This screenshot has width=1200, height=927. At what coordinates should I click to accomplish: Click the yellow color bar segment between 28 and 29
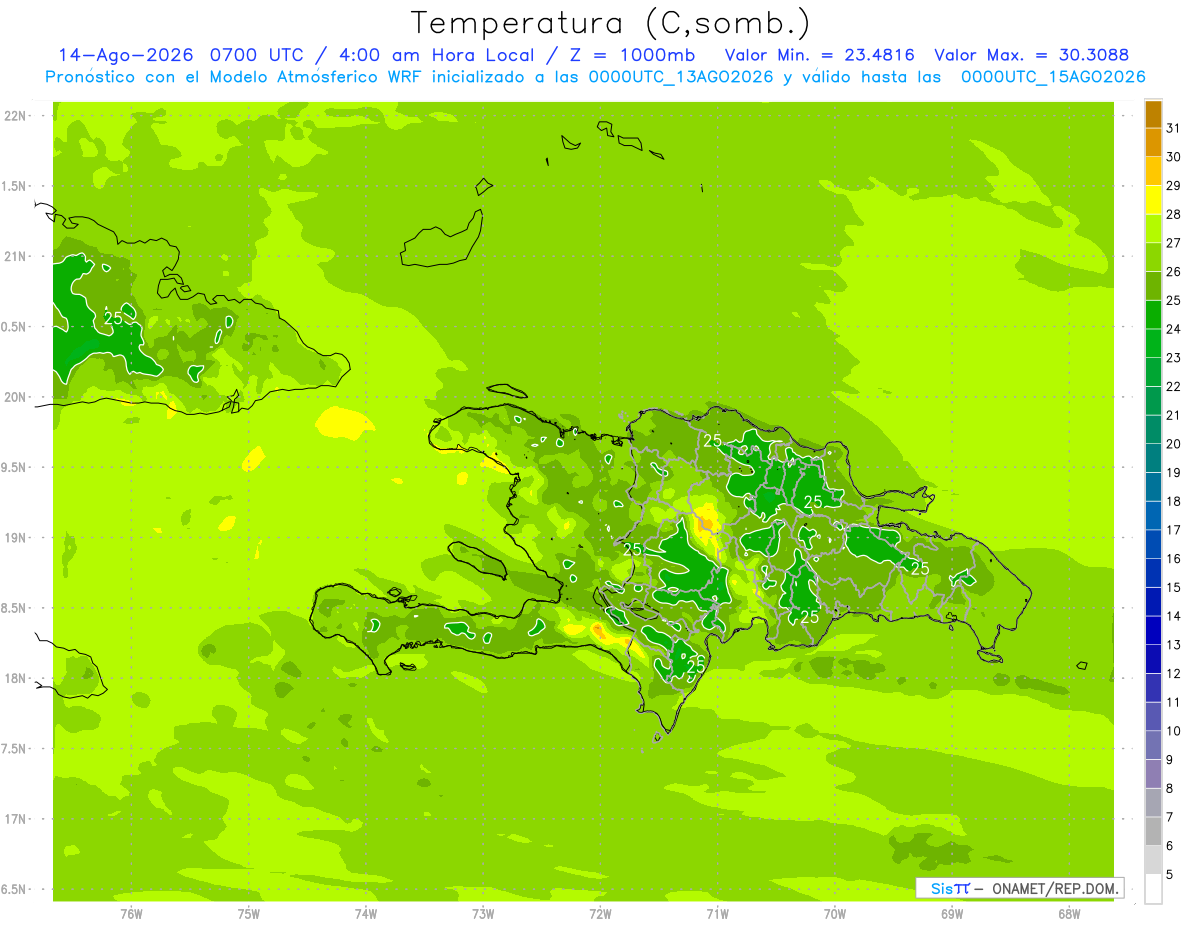(1153, 200)
